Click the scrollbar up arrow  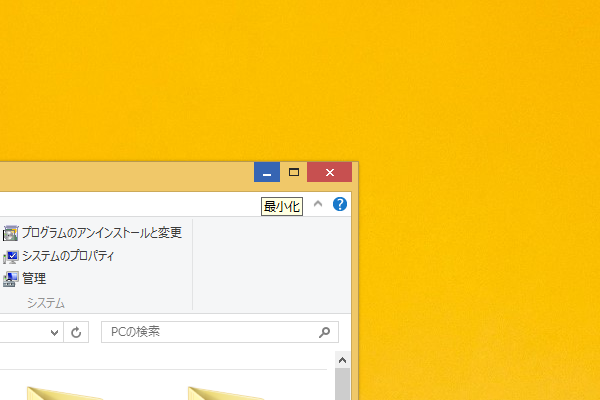342,360
